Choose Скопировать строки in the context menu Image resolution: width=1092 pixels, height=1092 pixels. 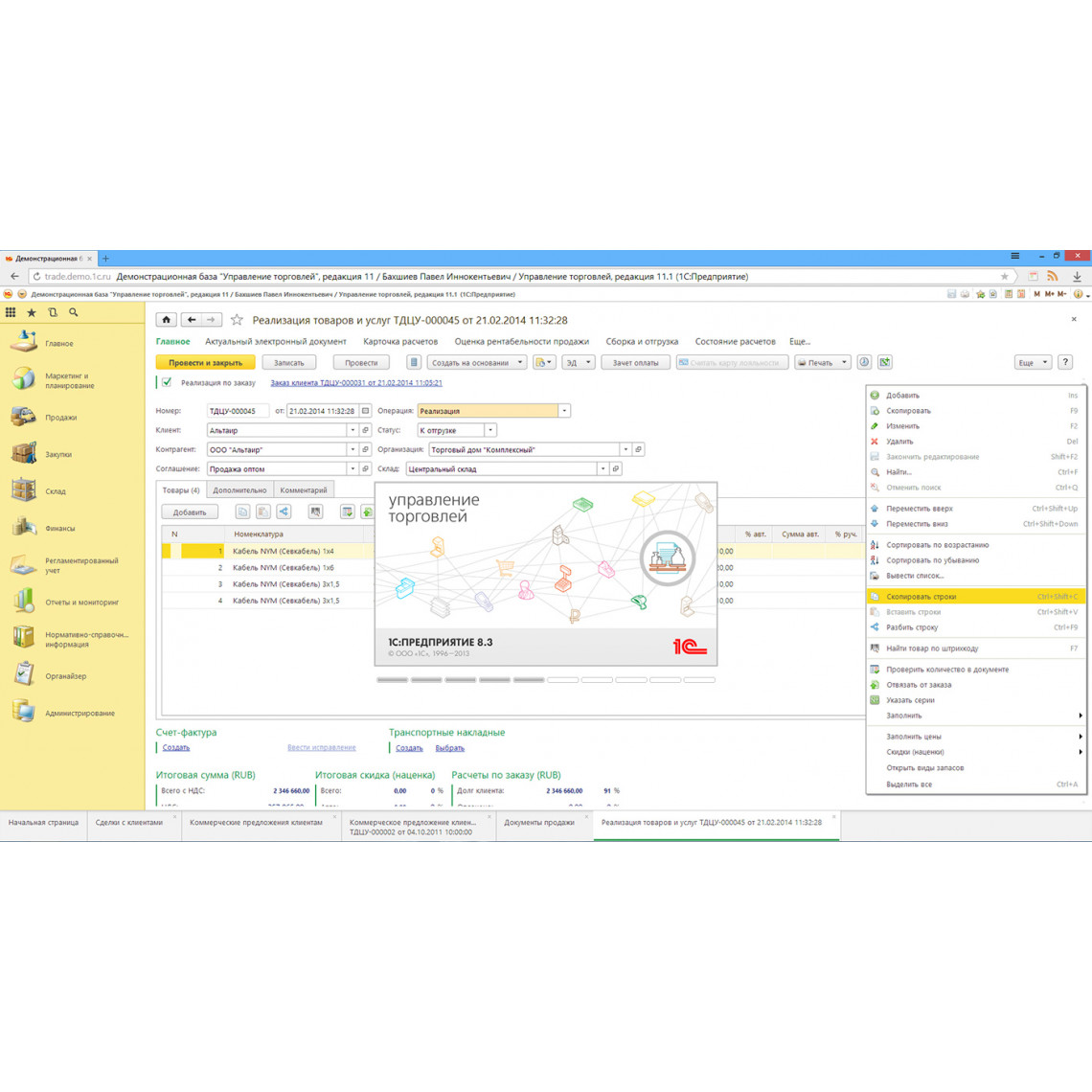pos(976,596)
